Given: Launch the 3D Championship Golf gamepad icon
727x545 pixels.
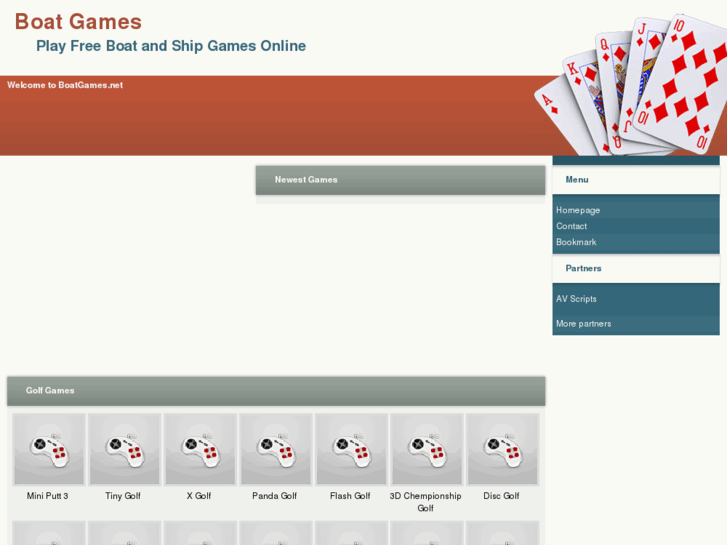Looking at the screenshot, I should coord(427,449).
